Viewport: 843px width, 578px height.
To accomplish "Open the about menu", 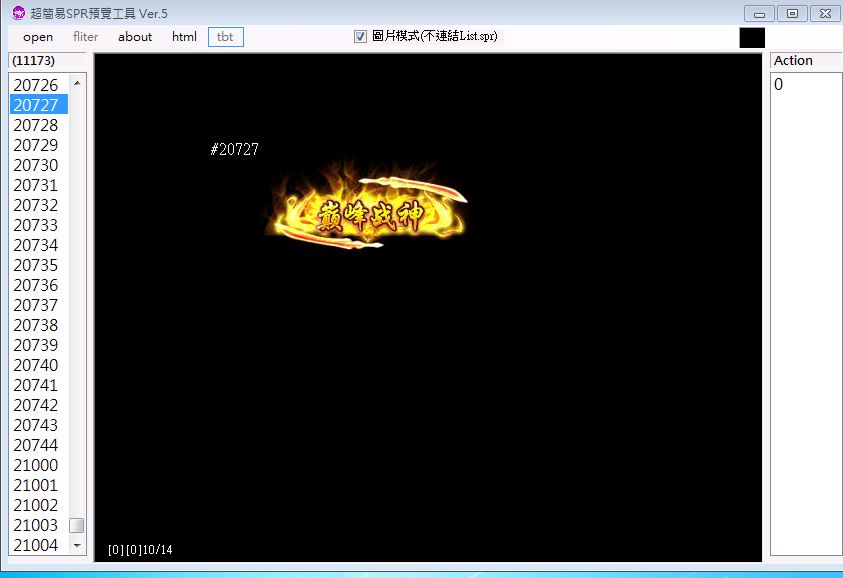I will pos(135,37).
